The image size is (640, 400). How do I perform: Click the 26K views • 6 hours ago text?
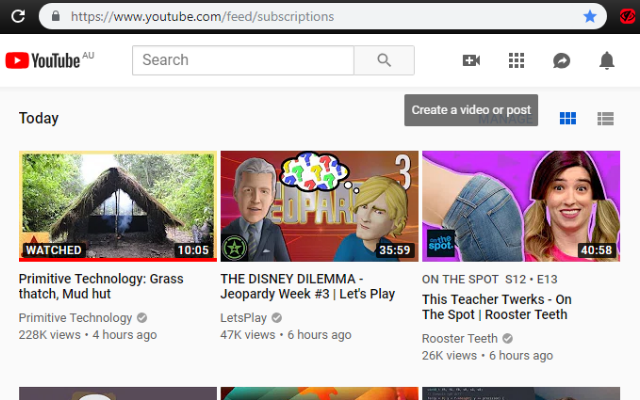[487, 356]
